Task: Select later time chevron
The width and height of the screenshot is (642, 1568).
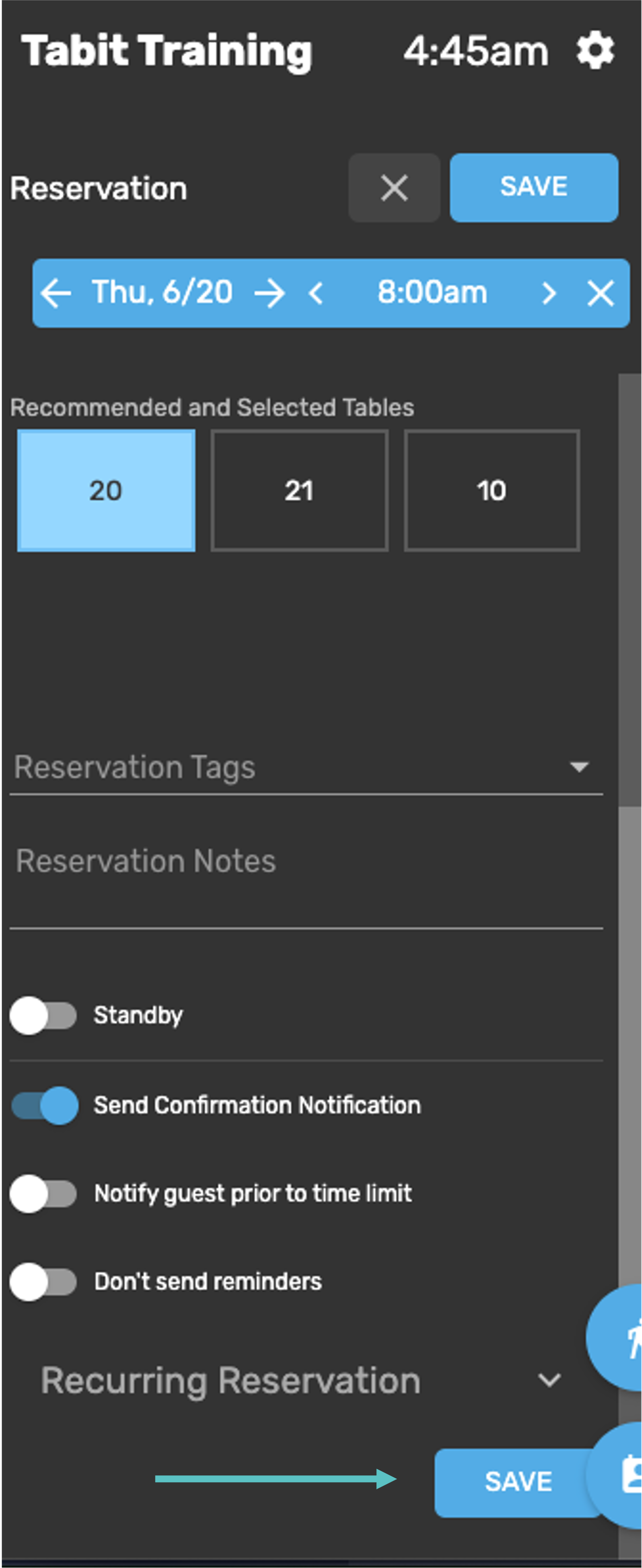Action: pyautogui.click(x=548, y=293)
